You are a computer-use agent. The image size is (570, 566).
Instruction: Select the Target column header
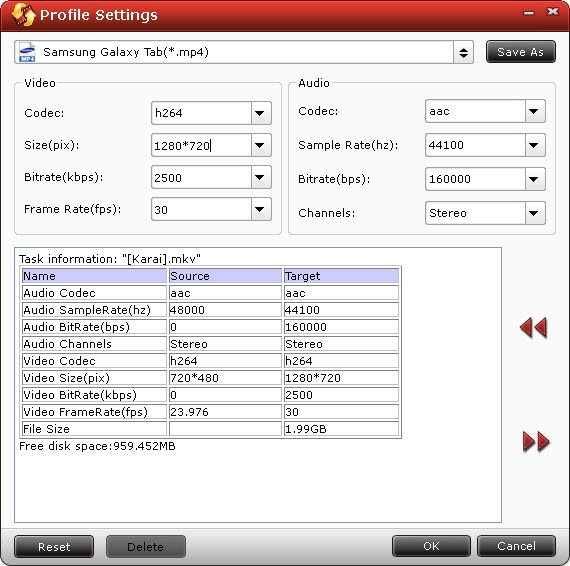click(x=341, y=276)
